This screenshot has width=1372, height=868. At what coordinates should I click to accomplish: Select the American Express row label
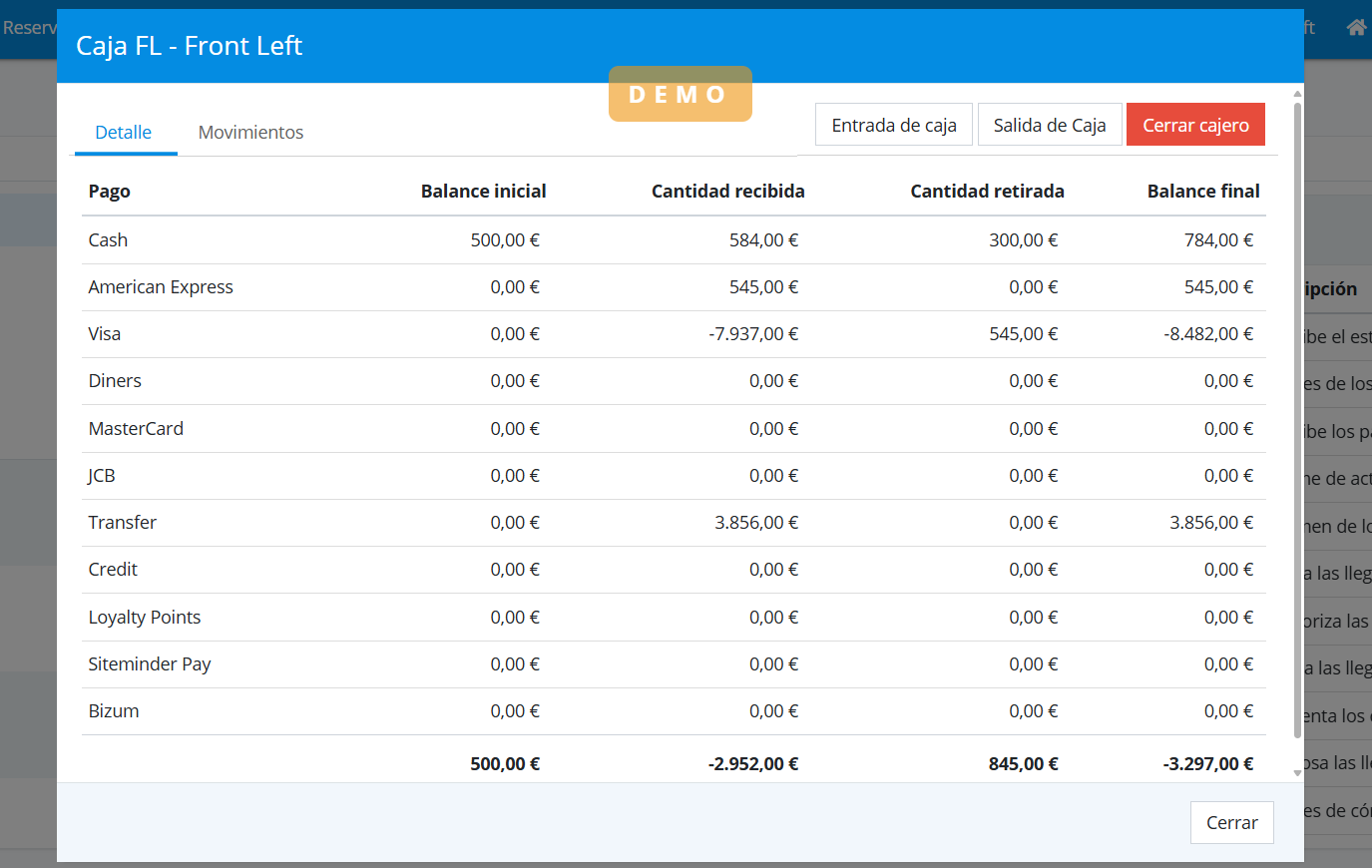(161, 287)
